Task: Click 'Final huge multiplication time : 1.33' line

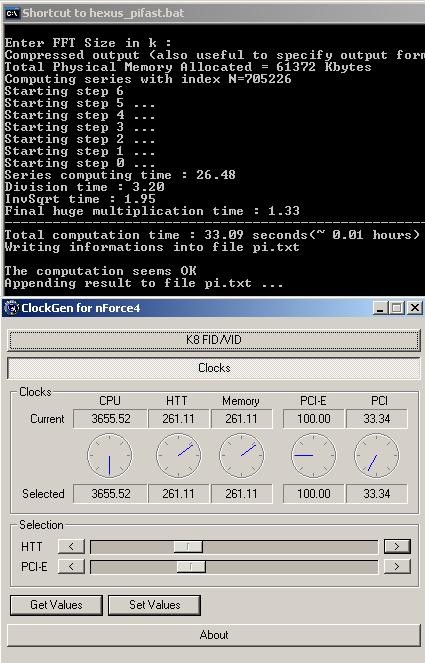Action: click(x=152, y=211)
